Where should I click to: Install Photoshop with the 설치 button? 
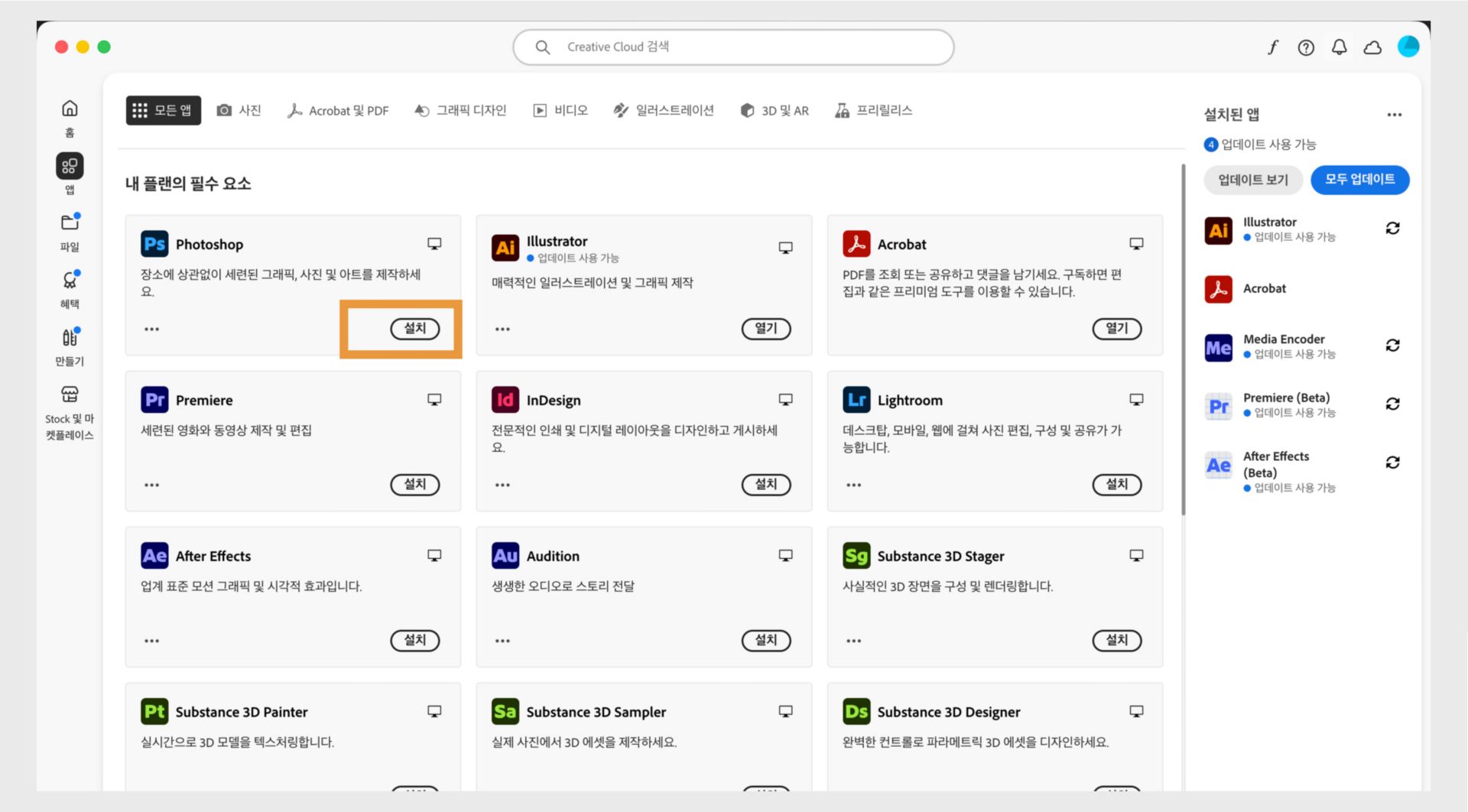(x=415, y=329)
